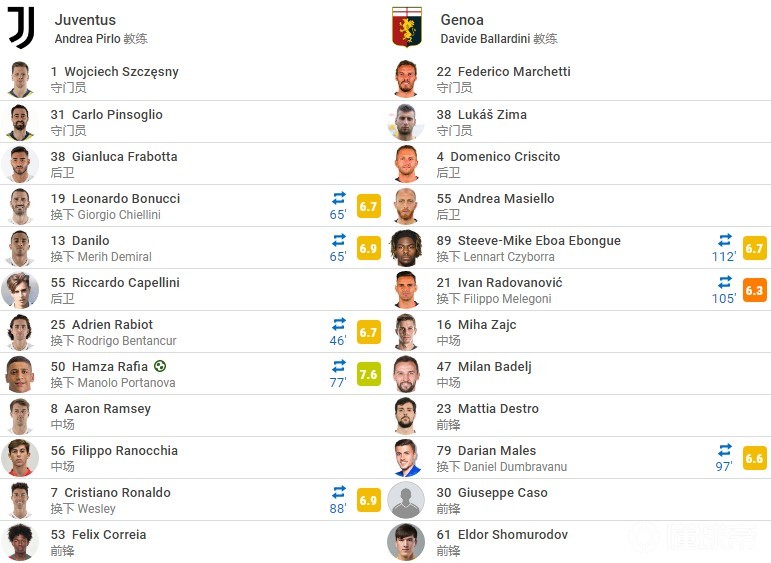771x563 pixels.
Task: Click Riccardo Capellini's player photo
Action: (20, 290)
